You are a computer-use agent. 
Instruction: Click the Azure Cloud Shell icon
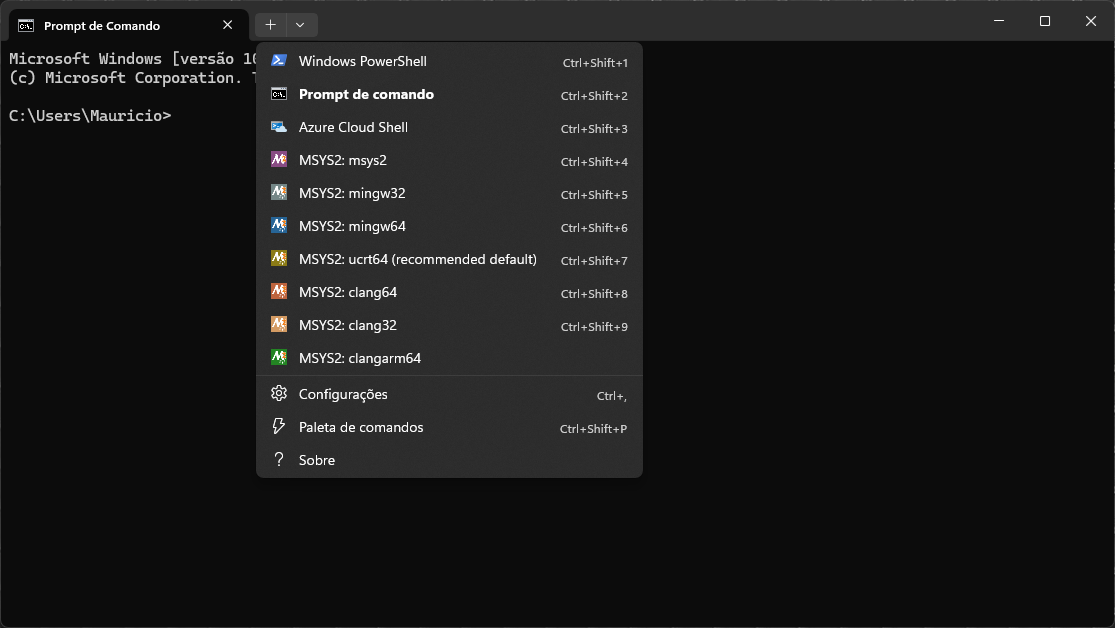(x=279, y=127)
